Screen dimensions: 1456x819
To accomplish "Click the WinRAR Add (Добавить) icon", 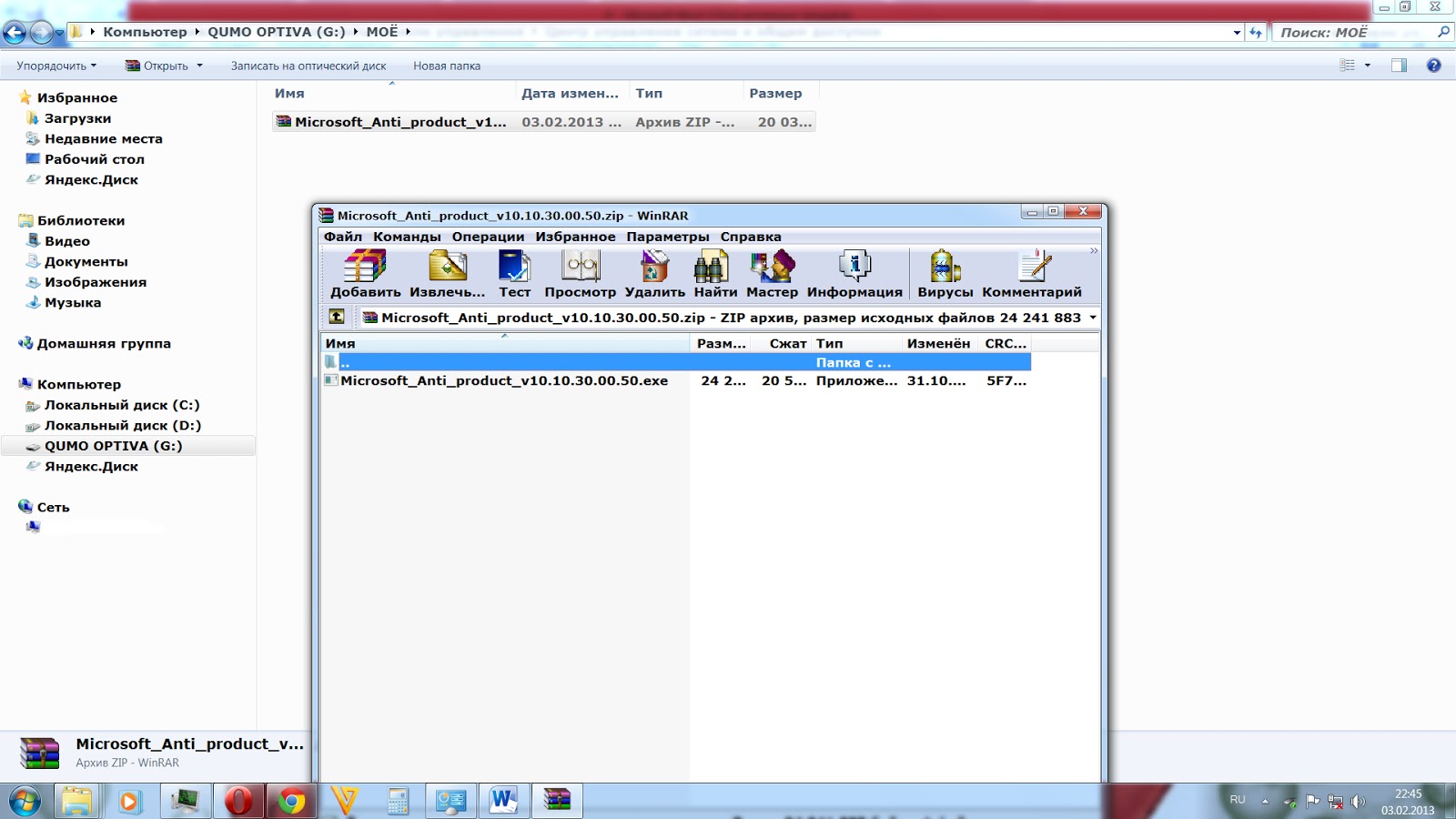I will (365, 274).
